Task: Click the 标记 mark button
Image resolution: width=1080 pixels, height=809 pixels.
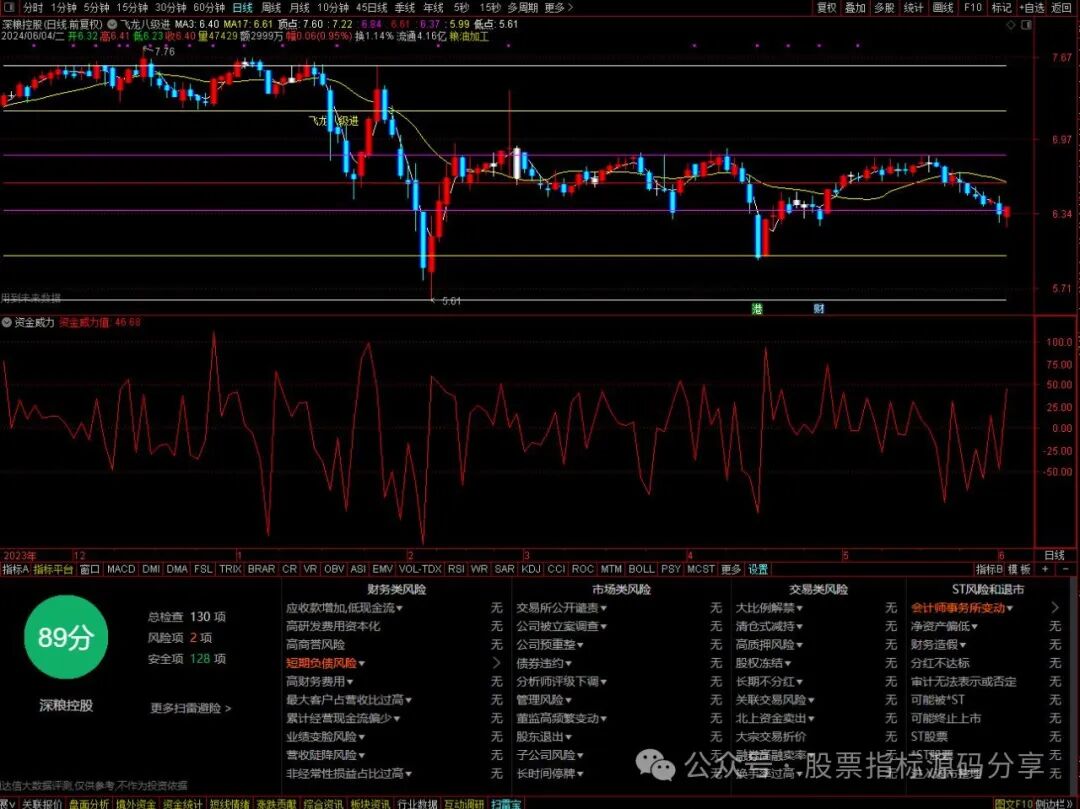Action: (x=1001, y=8)
